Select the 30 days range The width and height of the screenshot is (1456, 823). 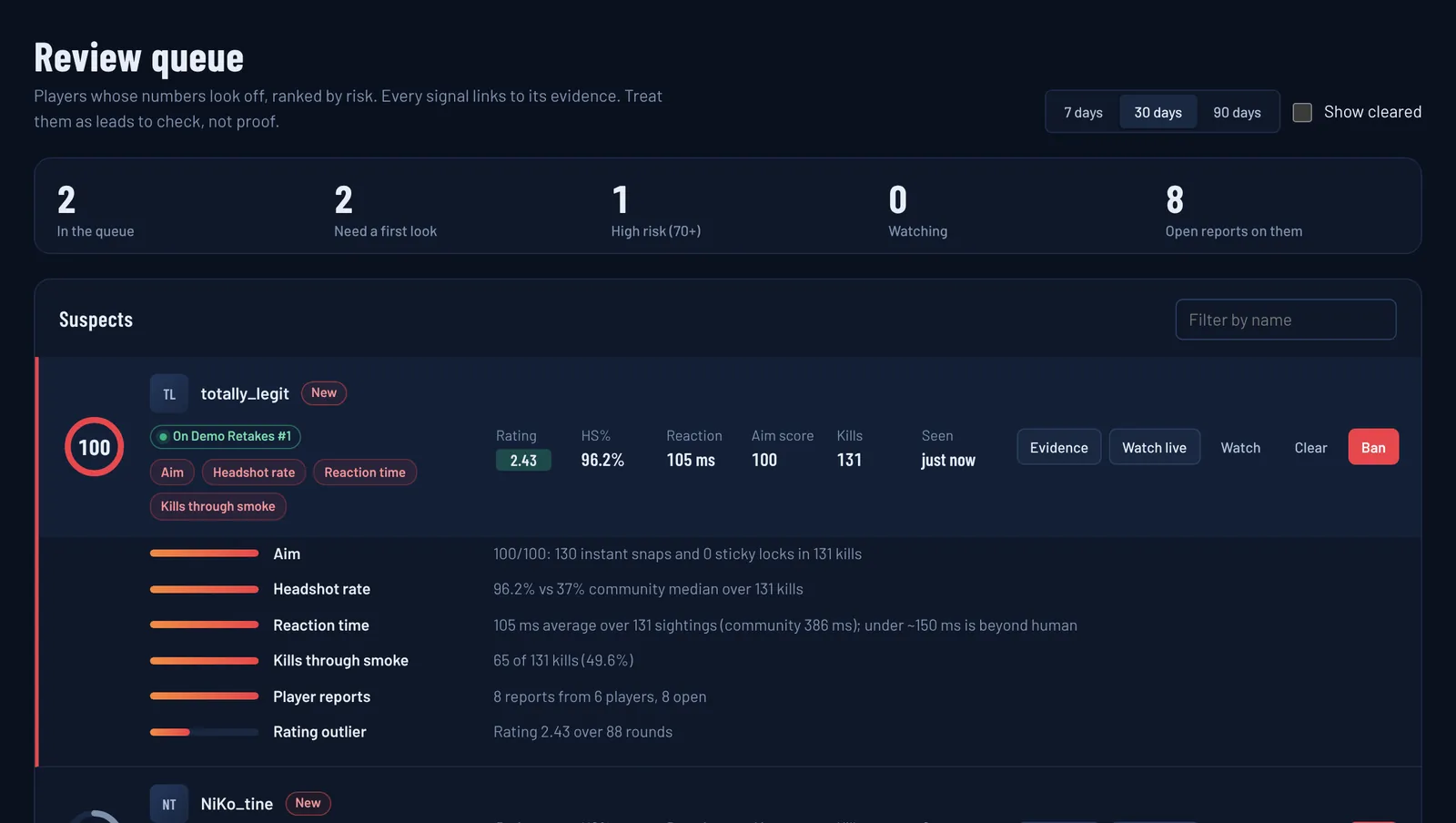(x=1158, y=112)
